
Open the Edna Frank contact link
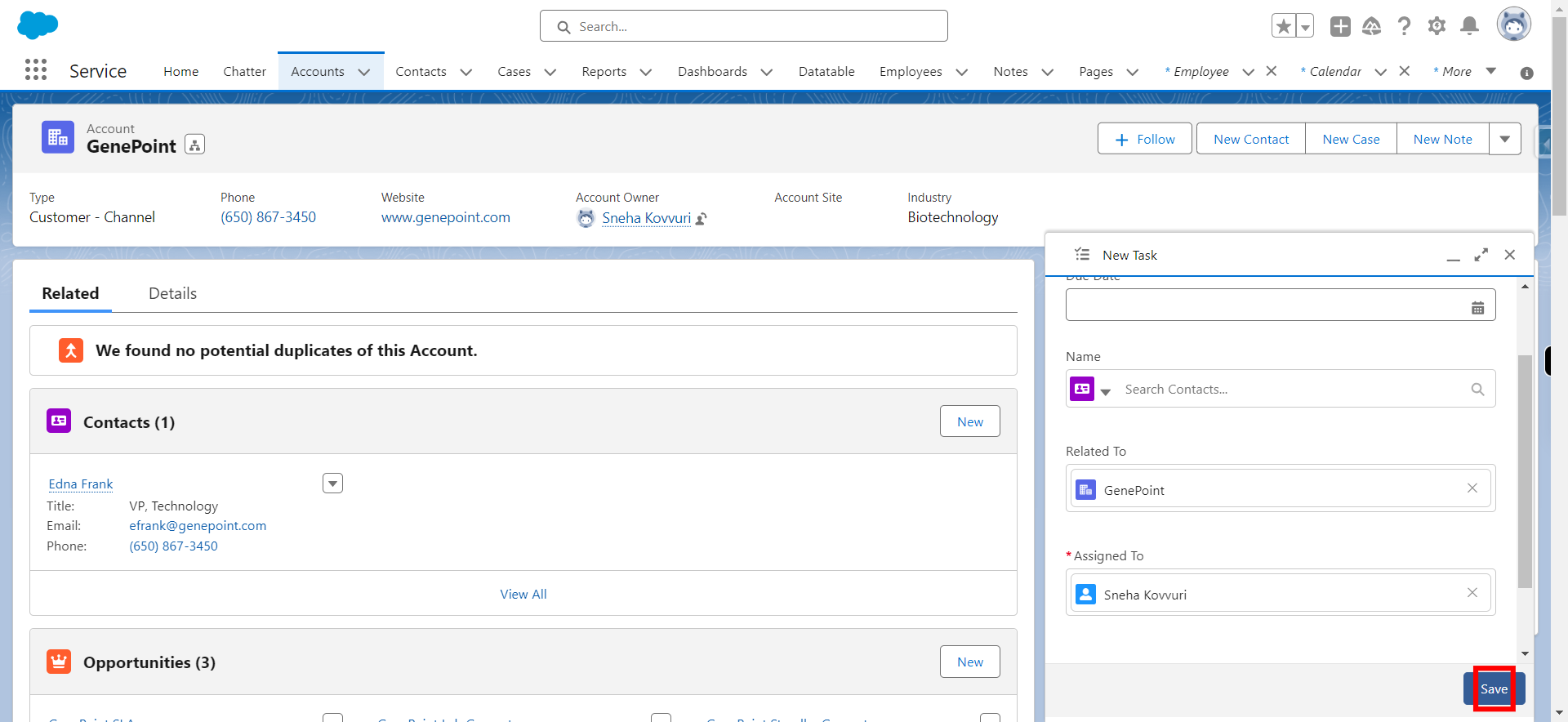pyautogui.click(x=81, y=484)
